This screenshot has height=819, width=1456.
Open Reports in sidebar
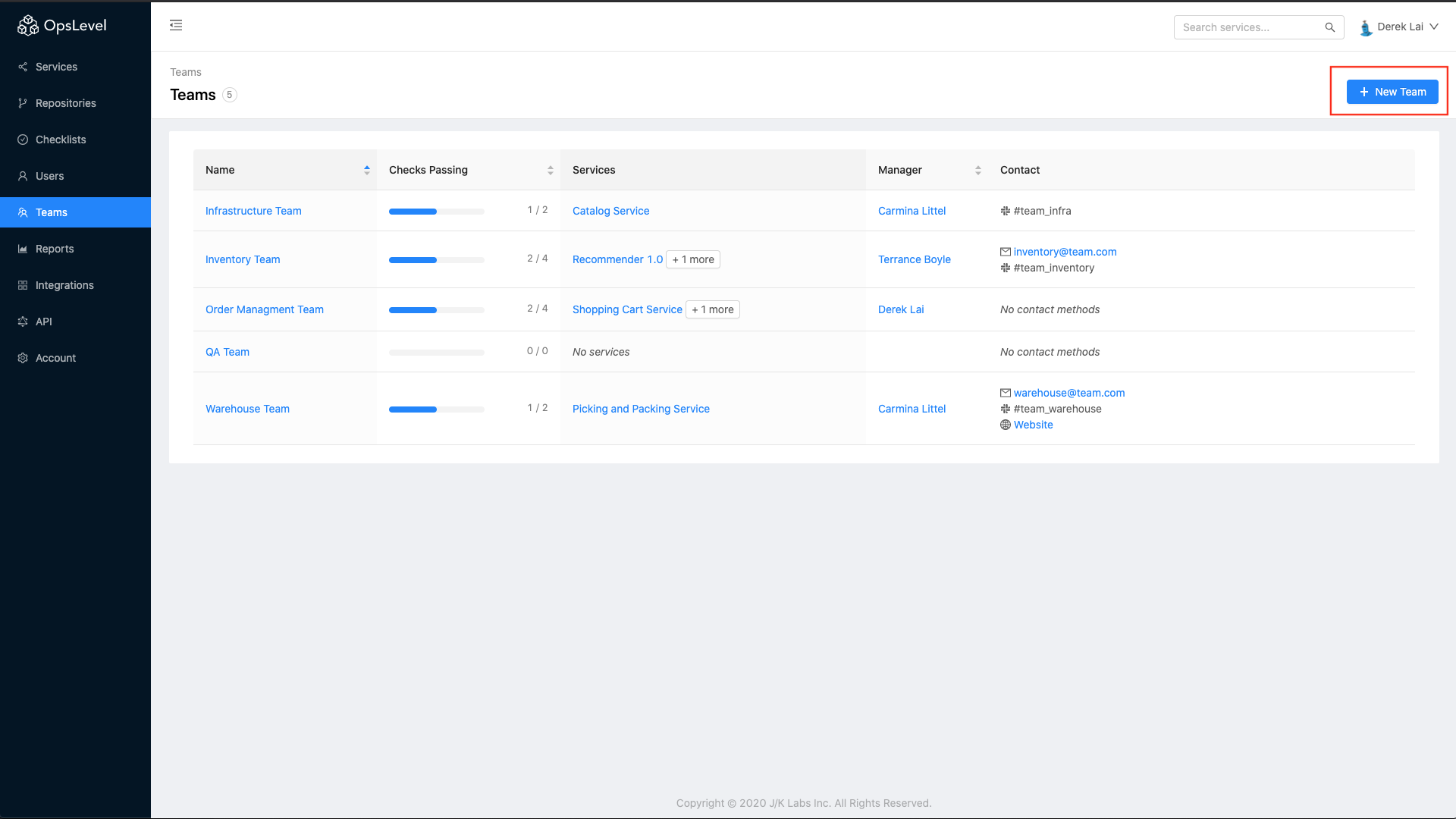[x=55, y=249]
